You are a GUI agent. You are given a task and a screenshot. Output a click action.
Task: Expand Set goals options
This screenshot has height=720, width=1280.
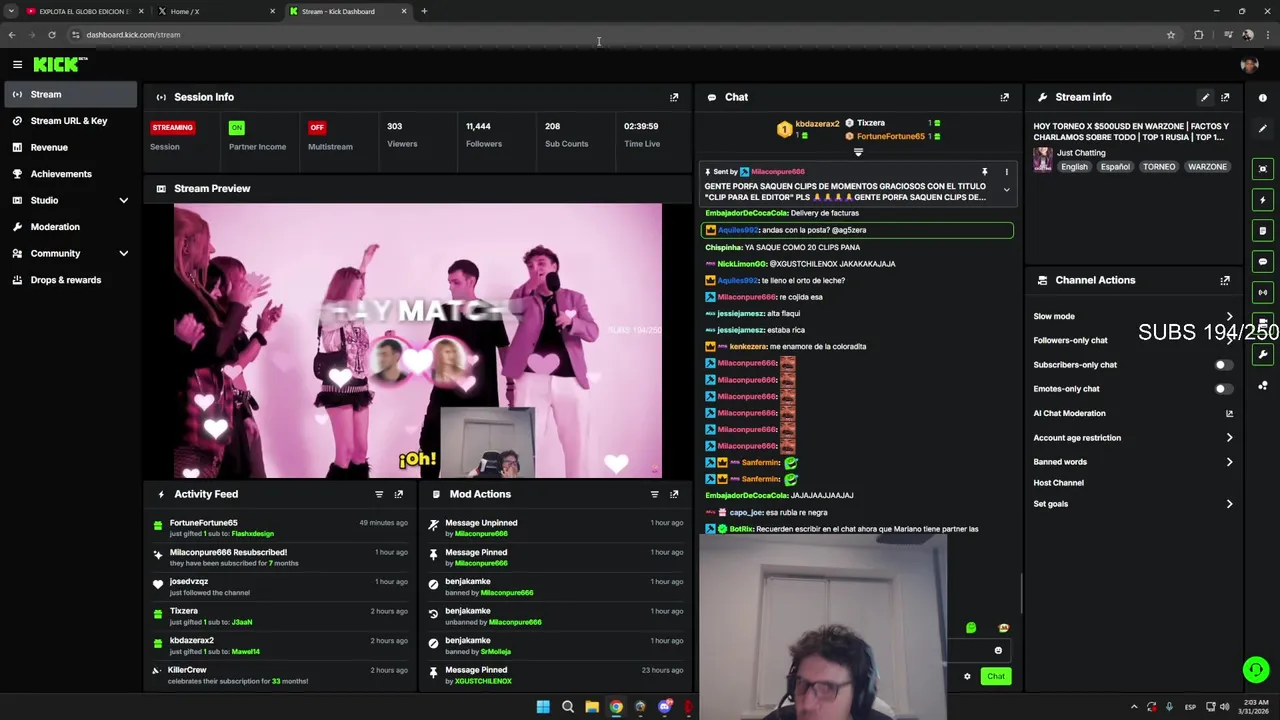click(1229, 504)
